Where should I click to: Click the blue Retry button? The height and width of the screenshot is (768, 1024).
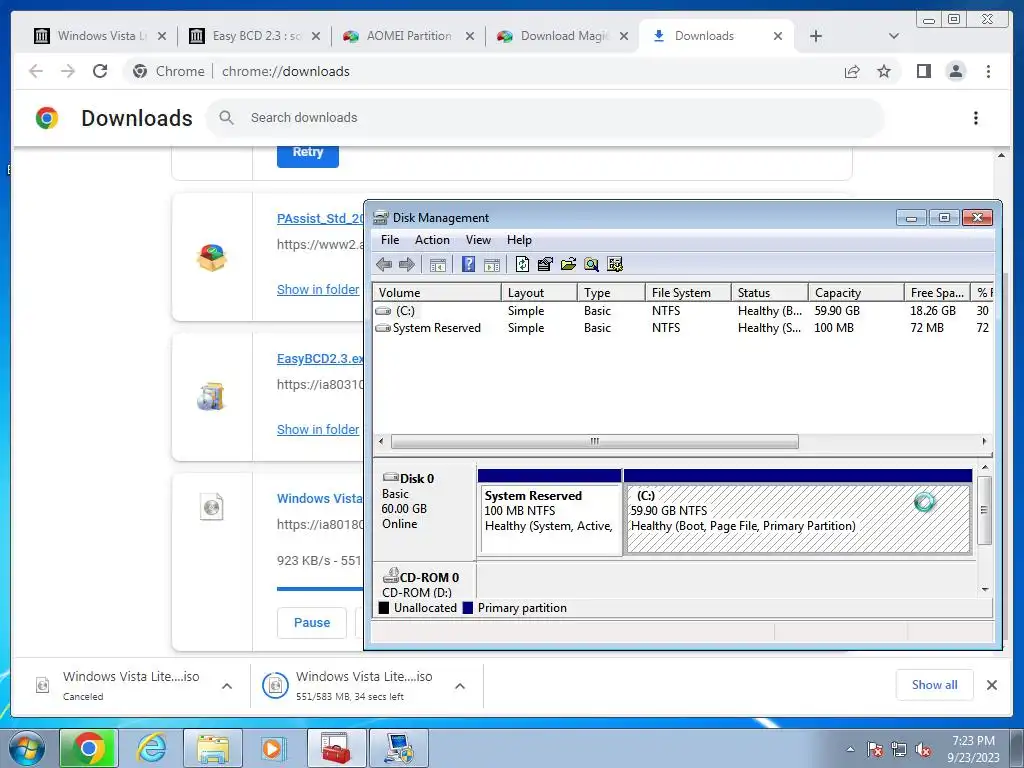(x=308, y=154)
